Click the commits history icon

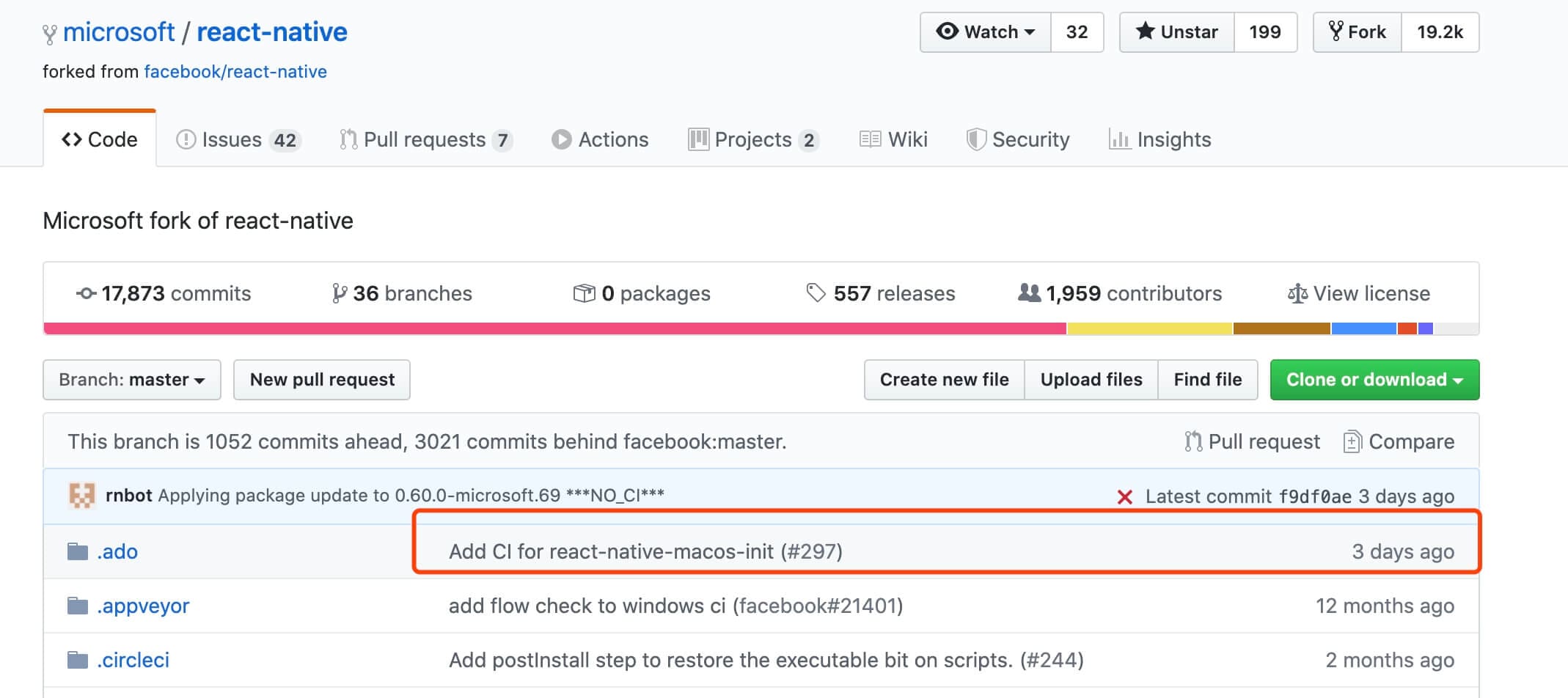pos(86,293)
